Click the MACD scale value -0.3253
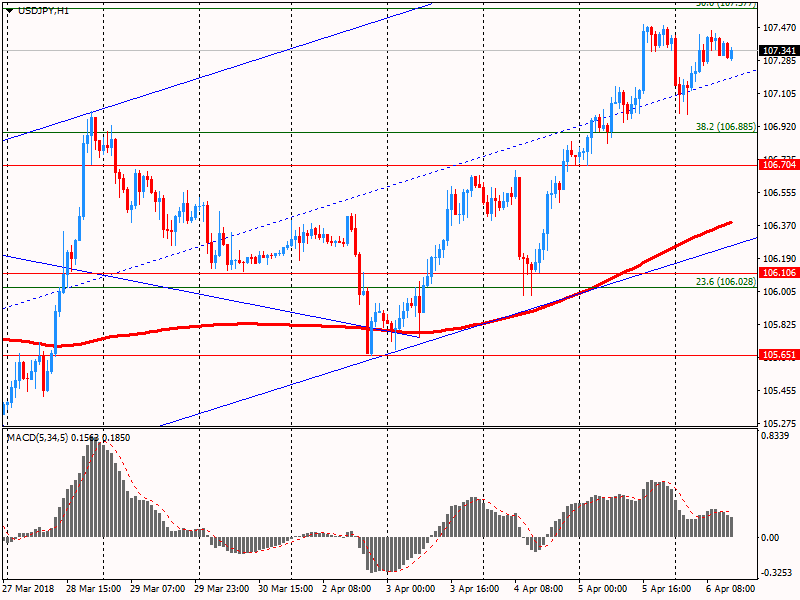The image size is (800, 600). [x=777, y=573]
